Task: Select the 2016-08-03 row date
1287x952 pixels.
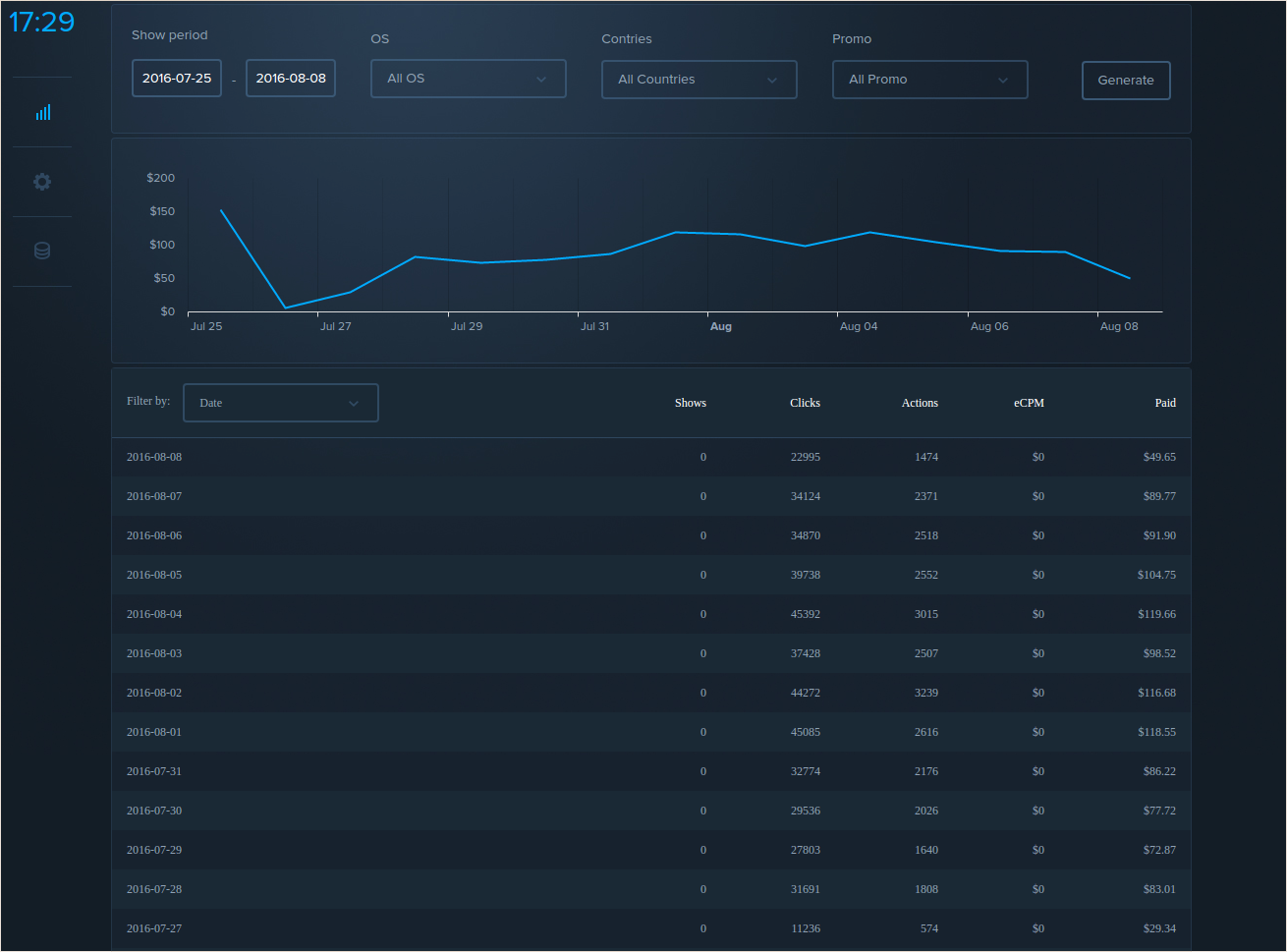Action: click(x=154, y=653)
